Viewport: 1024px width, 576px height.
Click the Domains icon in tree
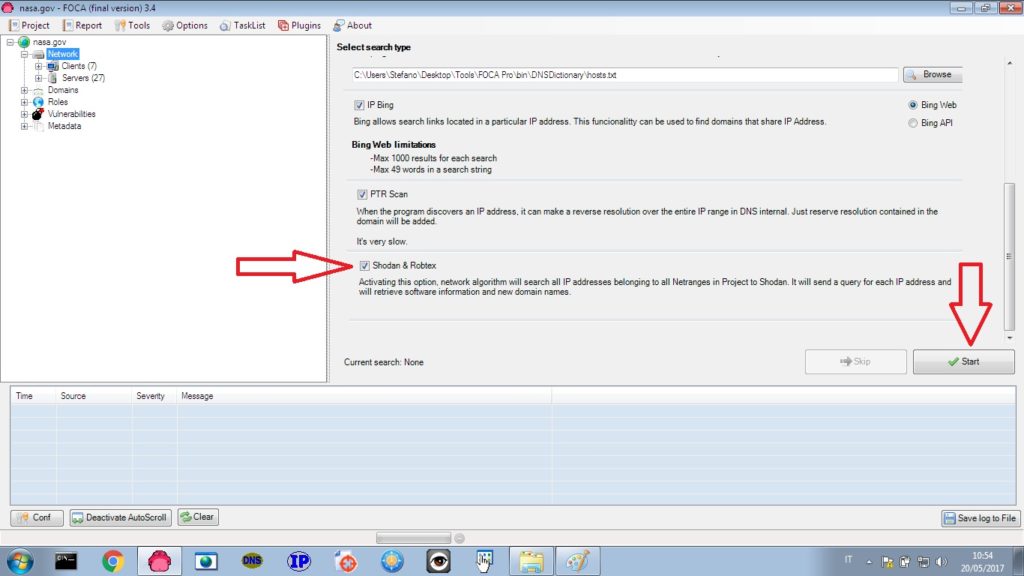click(x=39, y=90)
